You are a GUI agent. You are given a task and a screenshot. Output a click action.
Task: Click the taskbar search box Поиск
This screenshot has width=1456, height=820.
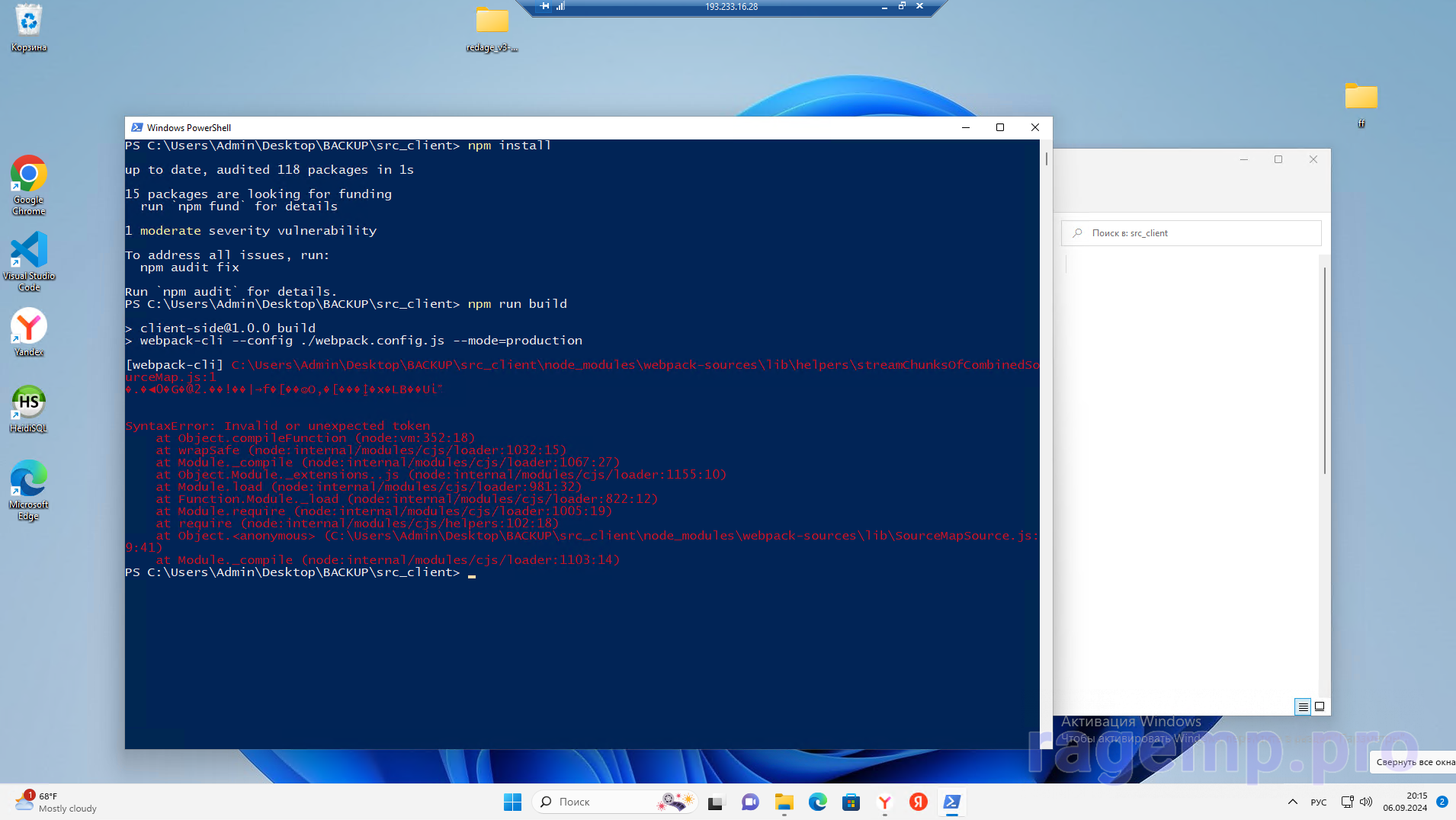[614, 802]
